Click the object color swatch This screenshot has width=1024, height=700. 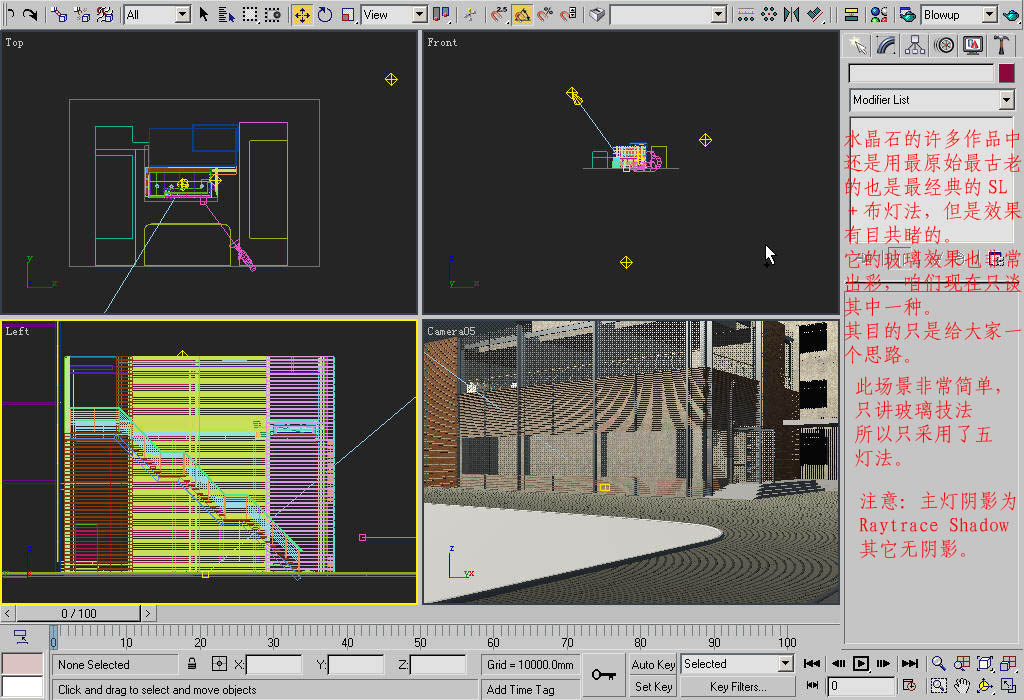pos(1006,73)
